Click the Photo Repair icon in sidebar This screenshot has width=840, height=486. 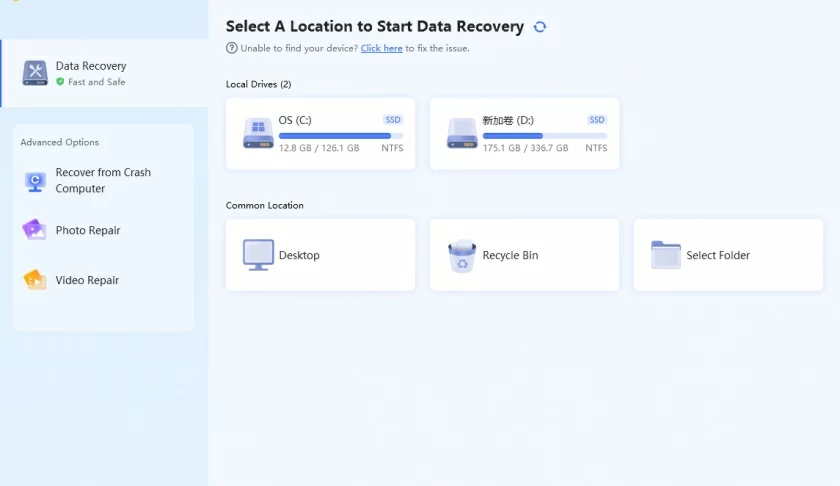click(35, 230)
